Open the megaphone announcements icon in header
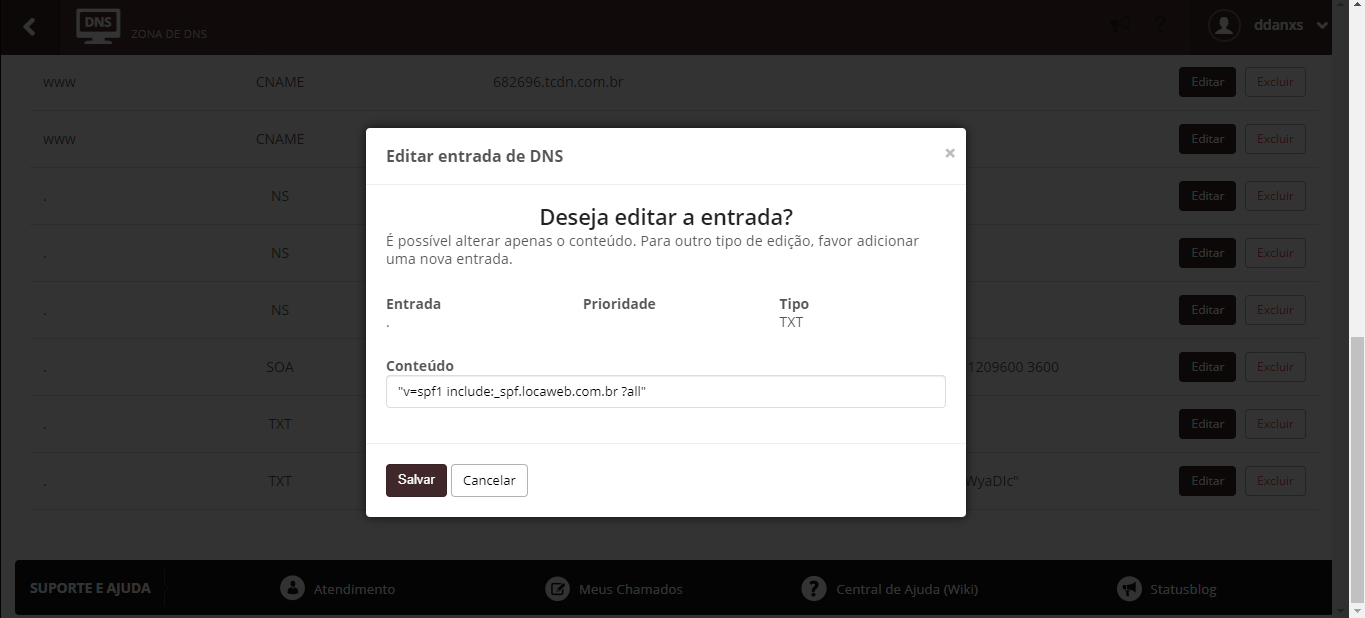 (x=1120, y=26)
